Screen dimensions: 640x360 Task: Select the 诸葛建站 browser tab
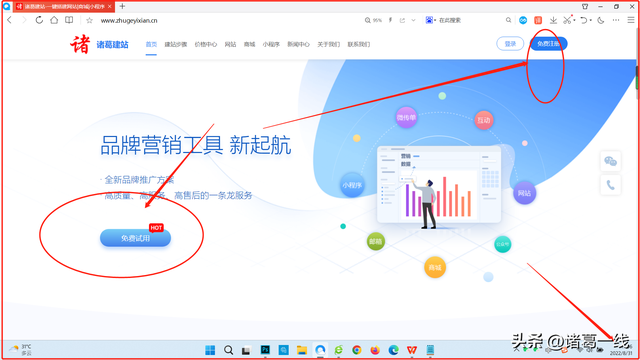pyautogui.click(x=64, y=7)
